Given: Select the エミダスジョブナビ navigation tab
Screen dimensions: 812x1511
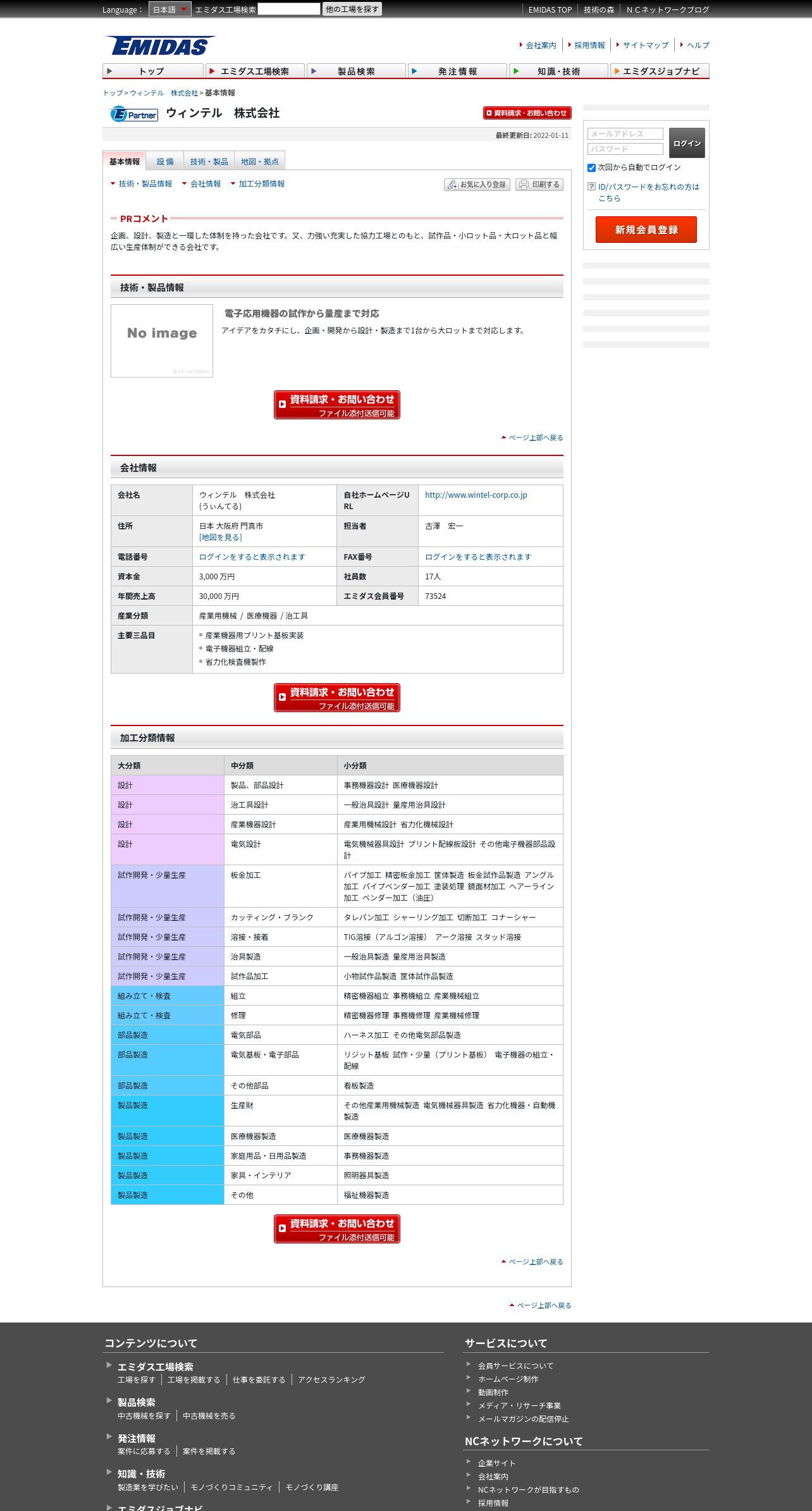Looking at the screenshot, I should click(x=660, y=71).
